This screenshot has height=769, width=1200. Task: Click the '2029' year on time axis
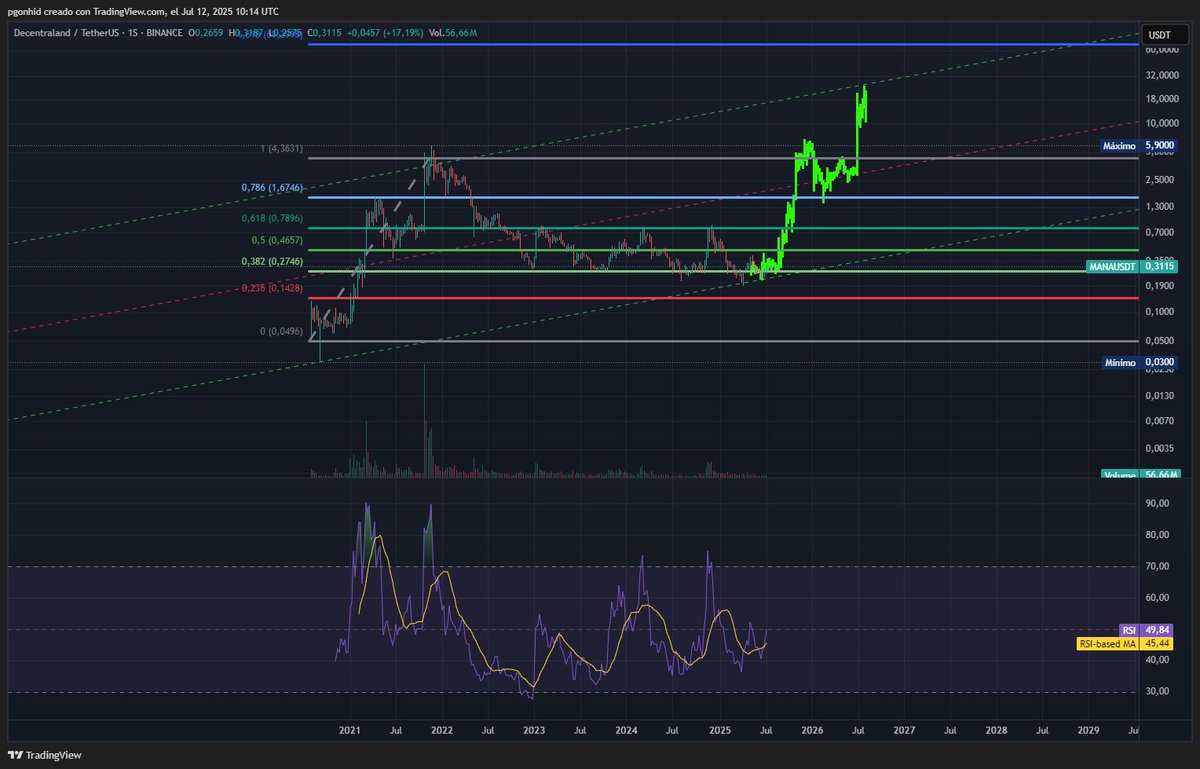(x=1088, y=731)
